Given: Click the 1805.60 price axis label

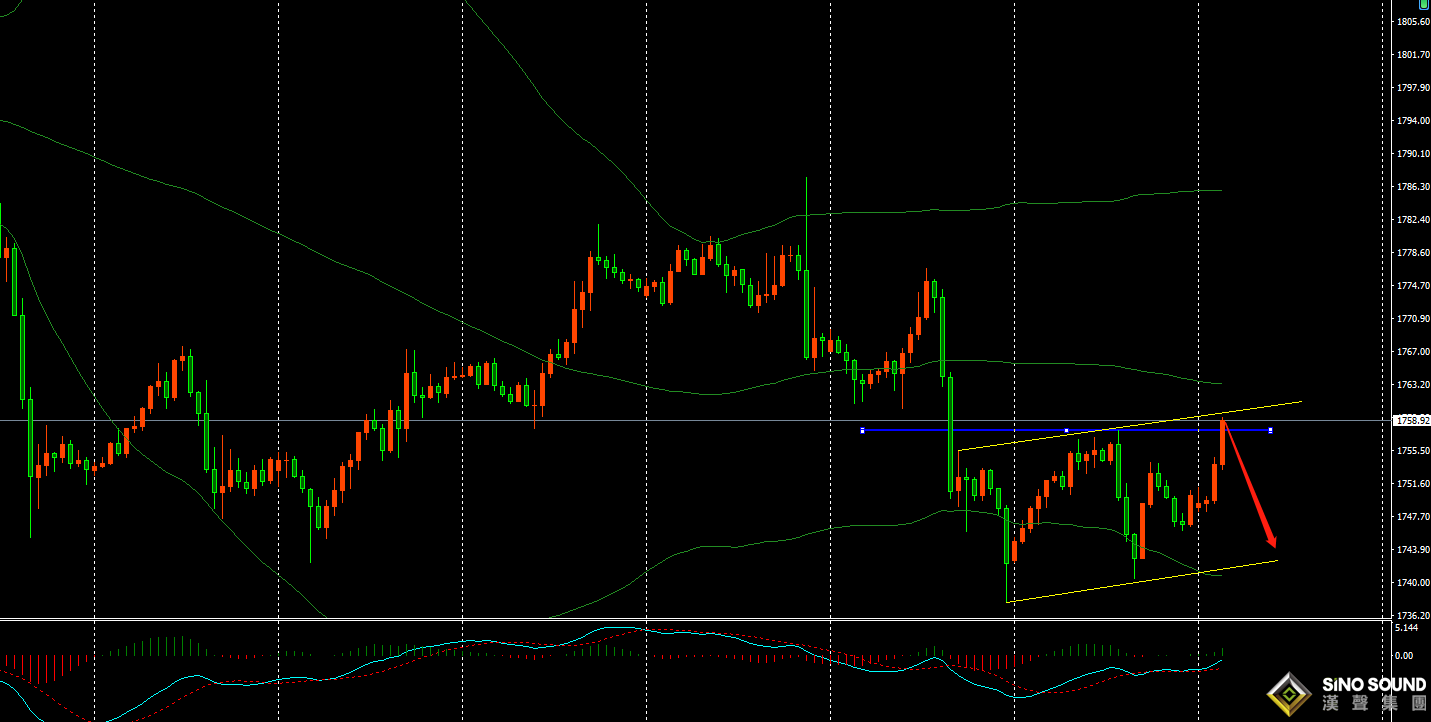Looking at the screenshot, I should 1410,22.
